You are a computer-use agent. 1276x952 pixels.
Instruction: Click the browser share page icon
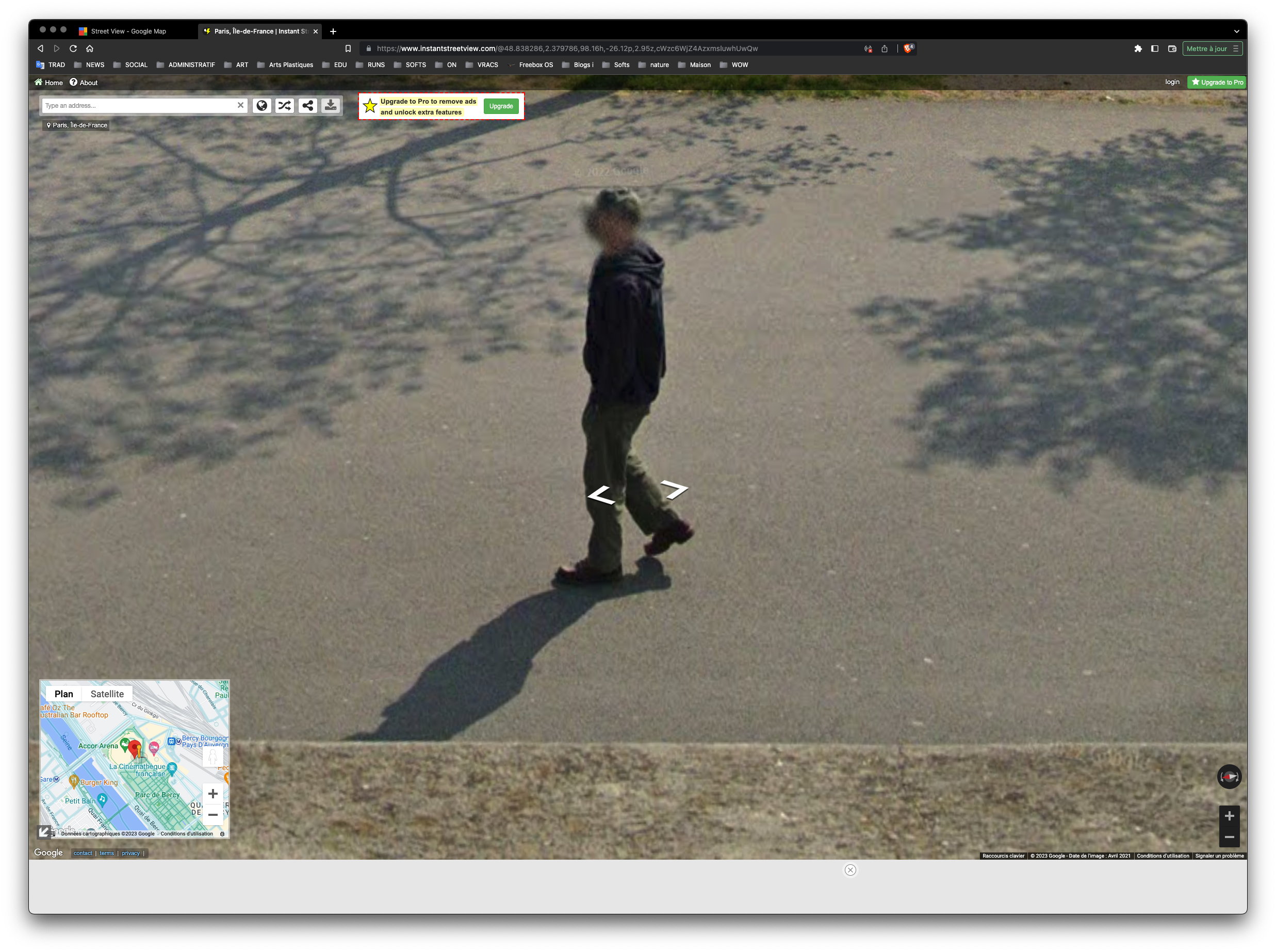coord(885,48)
